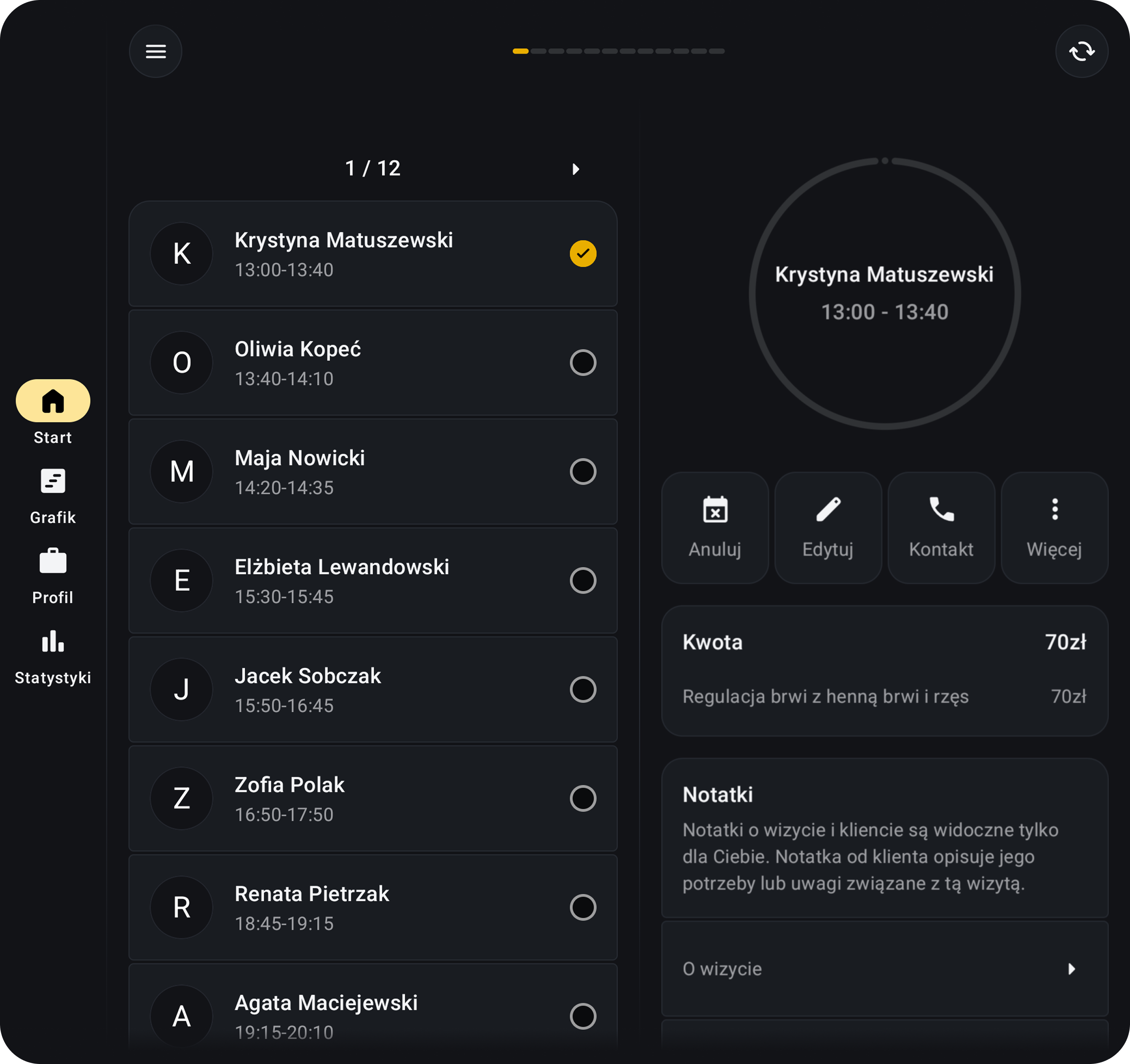Click the M avatar for Maja Nowicki
The height and width of the screenshot is (1064, 1130).
click(x=181, y=471)
